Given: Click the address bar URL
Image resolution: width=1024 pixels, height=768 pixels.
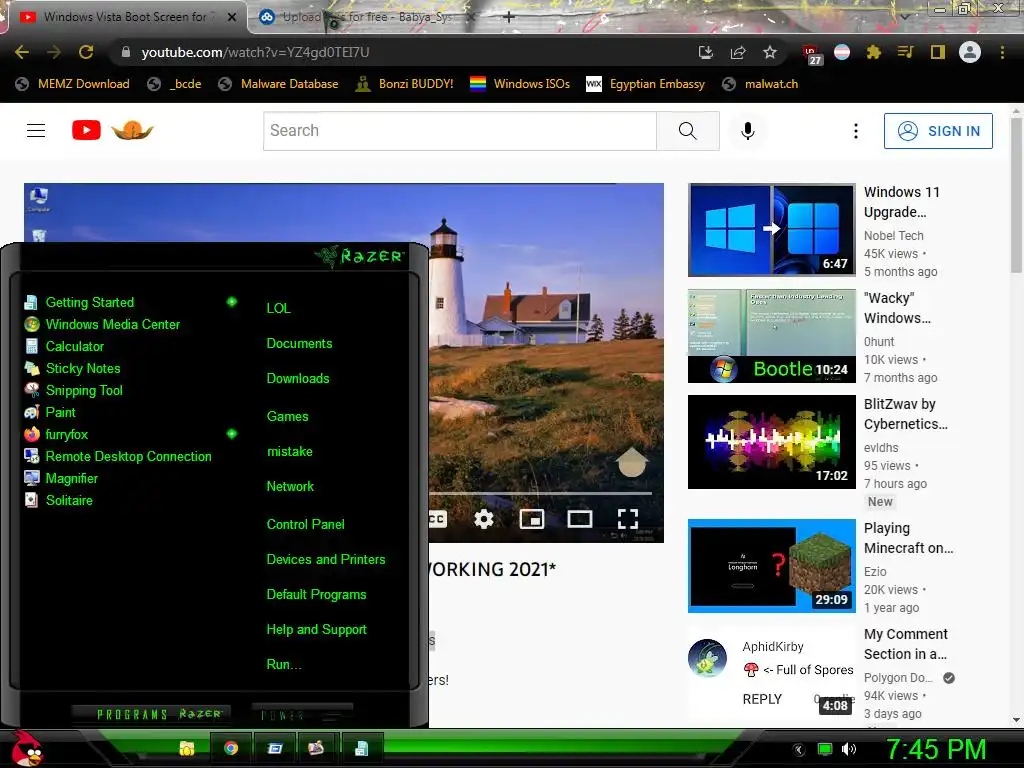Looking at the screenshot, I should 255,52.
